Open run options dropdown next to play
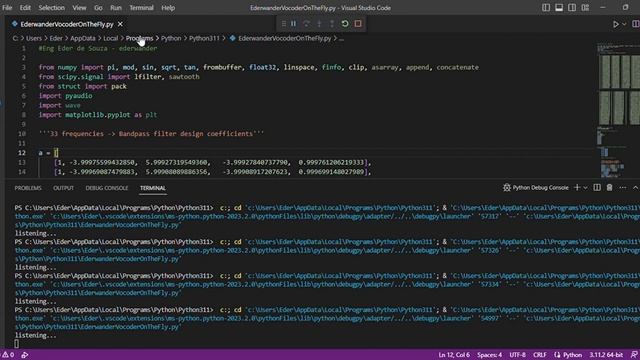Image resolution: width=640 pixels, height=360 pixels. [x=624, y=24]
